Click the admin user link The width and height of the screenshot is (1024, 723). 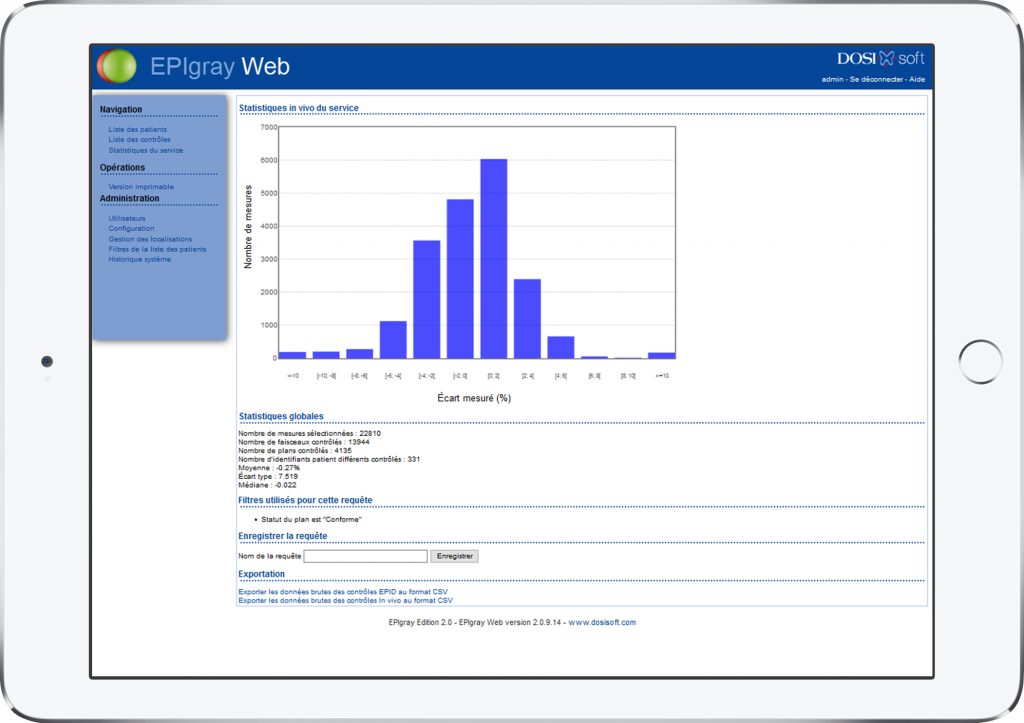click(832, 79)
